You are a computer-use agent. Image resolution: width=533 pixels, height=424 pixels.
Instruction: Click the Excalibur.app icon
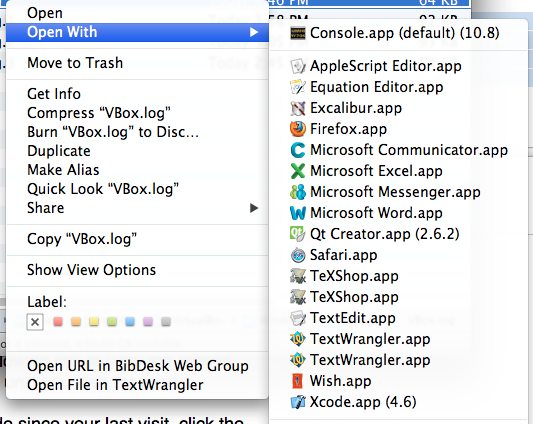298,108
